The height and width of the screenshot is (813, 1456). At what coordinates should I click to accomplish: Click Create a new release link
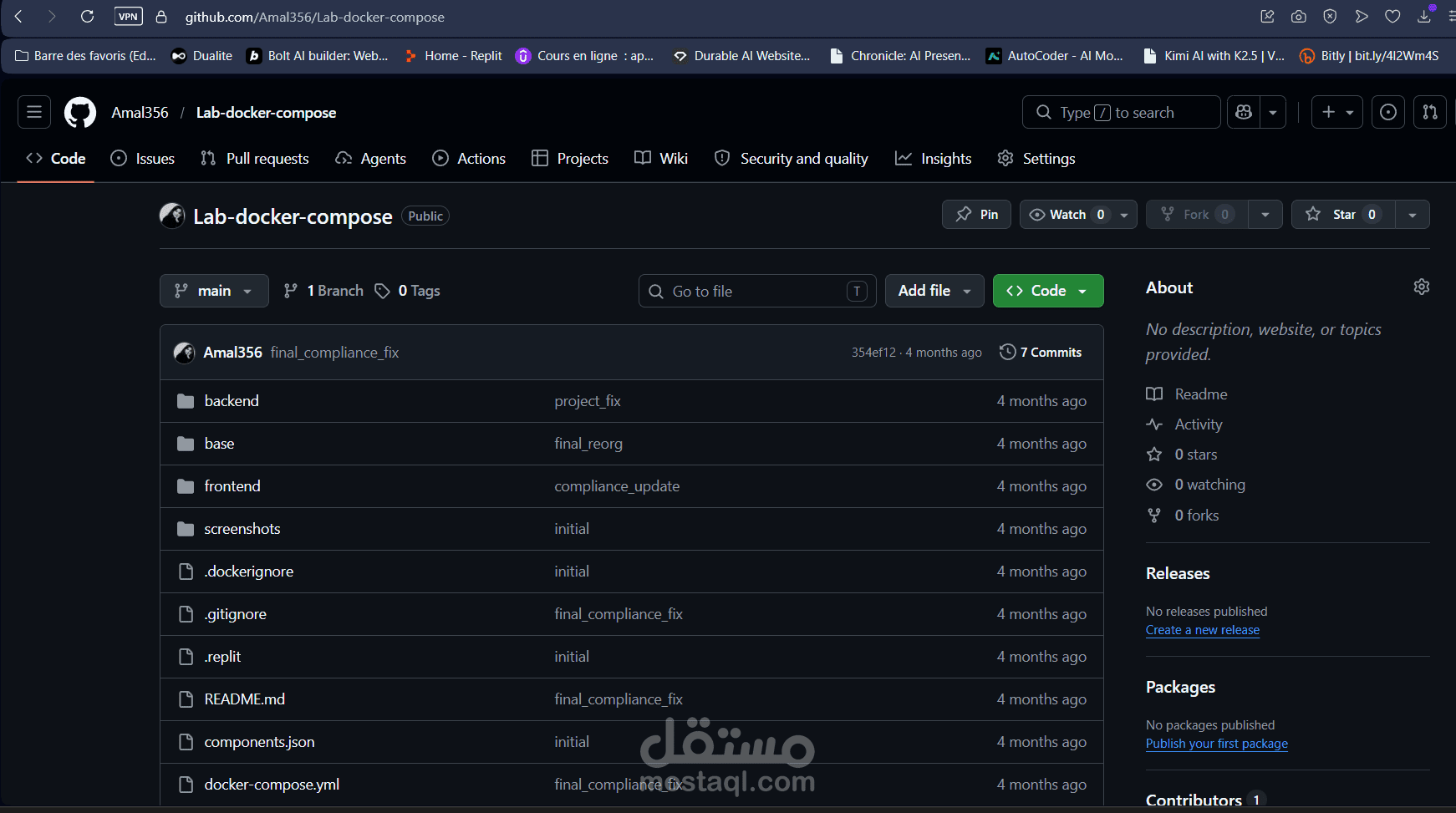pos(1203,630)
